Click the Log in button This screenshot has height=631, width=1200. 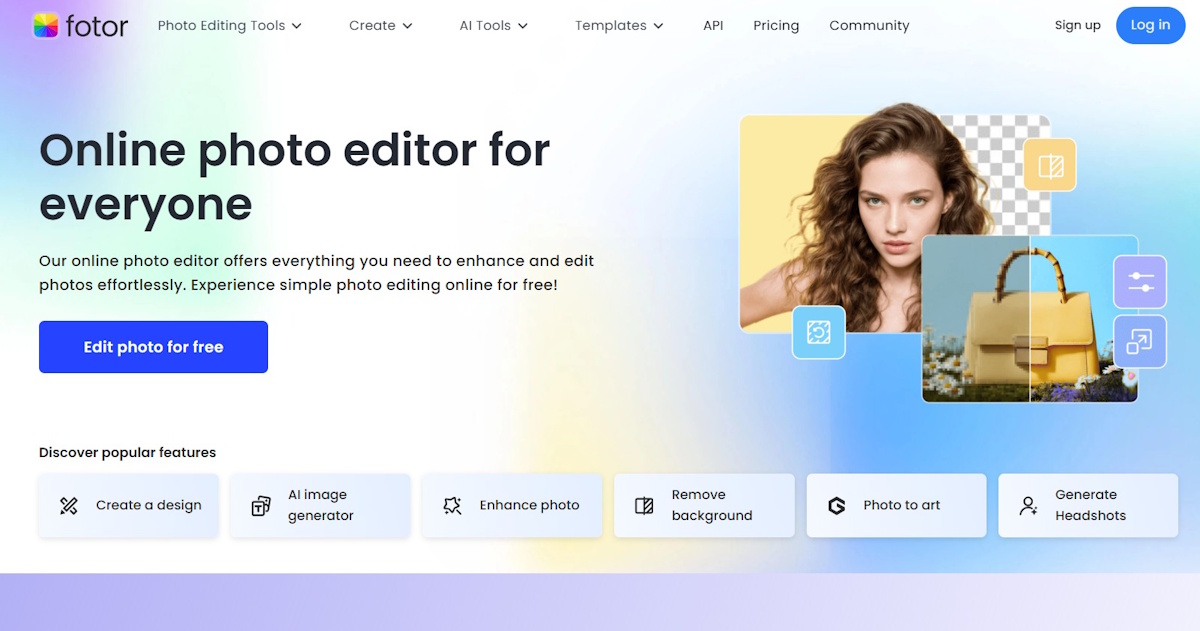point(1150,26)
